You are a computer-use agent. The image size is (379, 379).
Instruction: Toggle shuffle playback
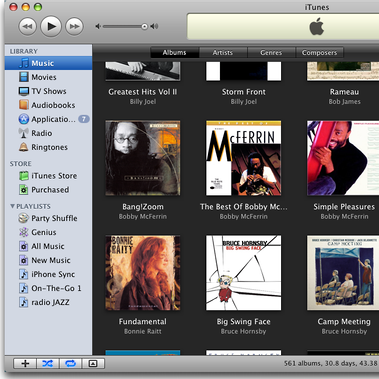pos(47,364)
